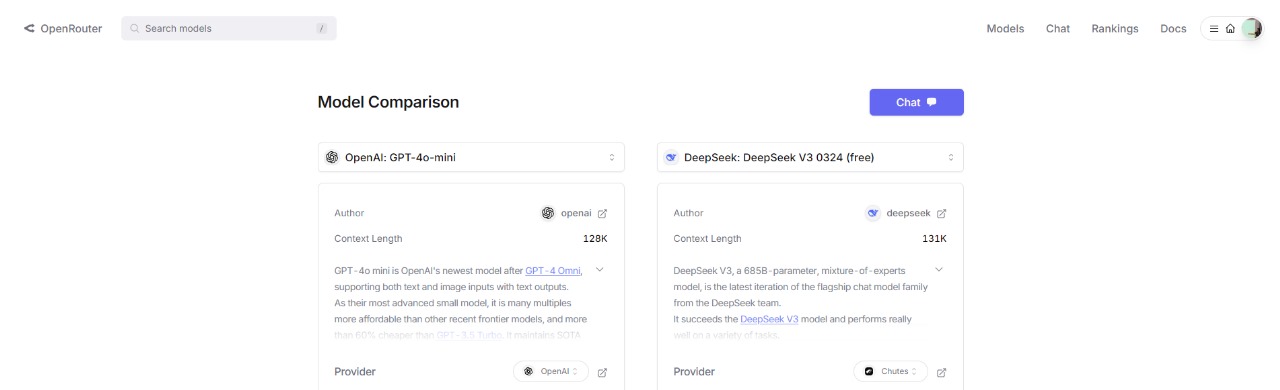The height and width of the screenshot is (390, 1280).
Task: Open external link icon next to openai author
Action: pyautogui.click(x=602, y=213)
